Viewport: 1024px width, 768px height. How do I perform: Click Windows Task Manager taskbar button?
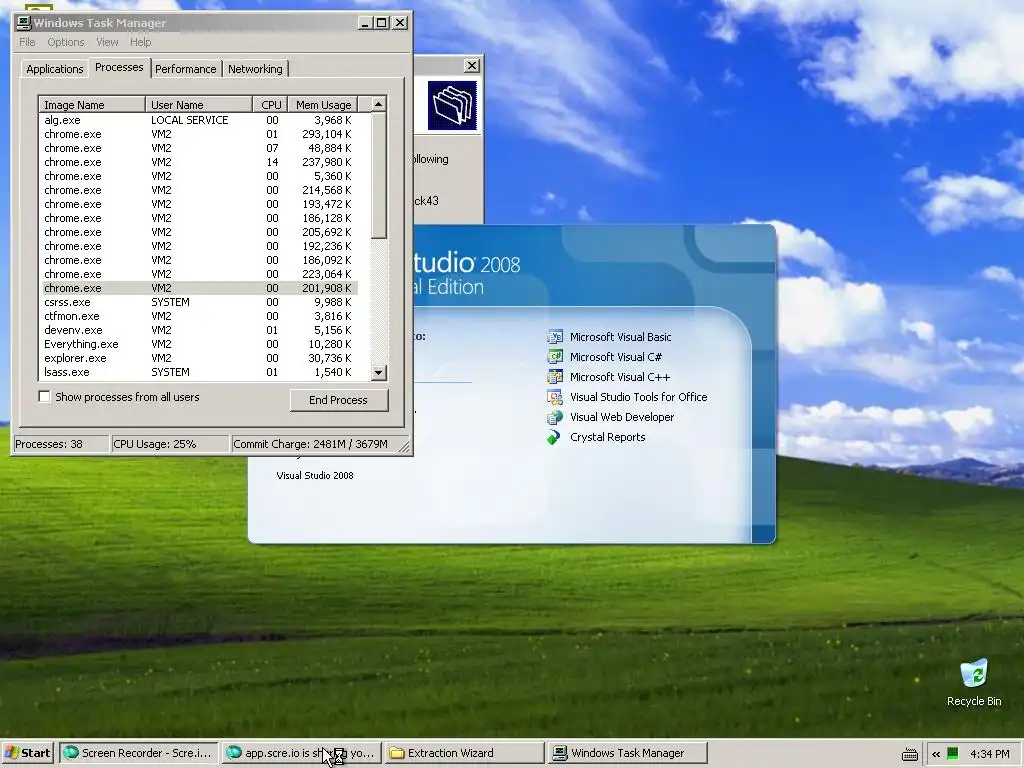point(627,753)
